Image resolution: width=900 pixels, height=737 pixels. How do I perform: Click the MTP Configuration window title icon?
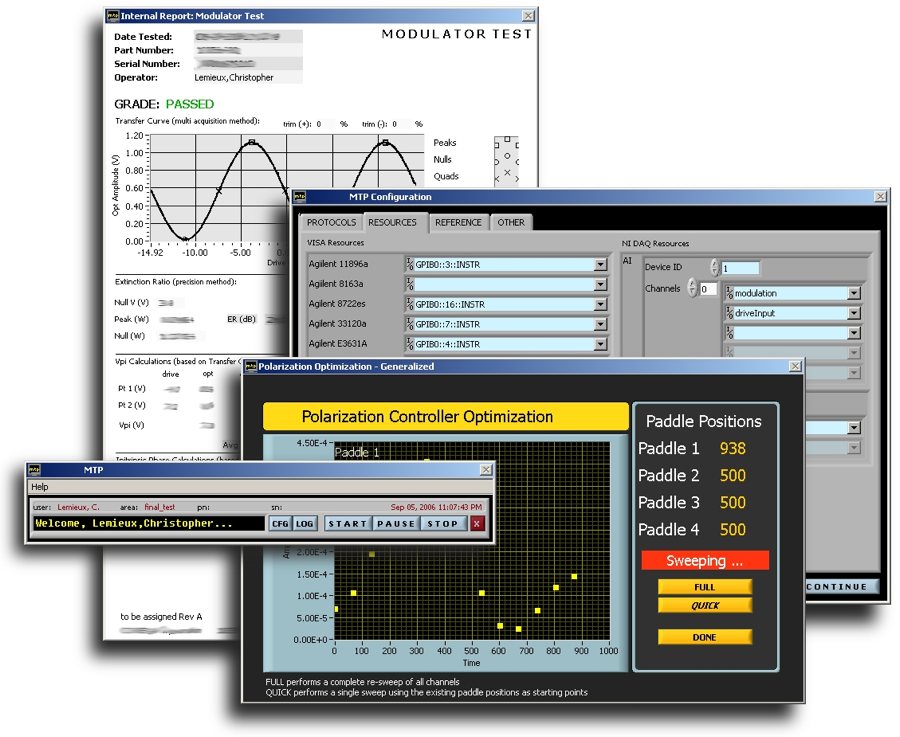(x=299, y=197)
